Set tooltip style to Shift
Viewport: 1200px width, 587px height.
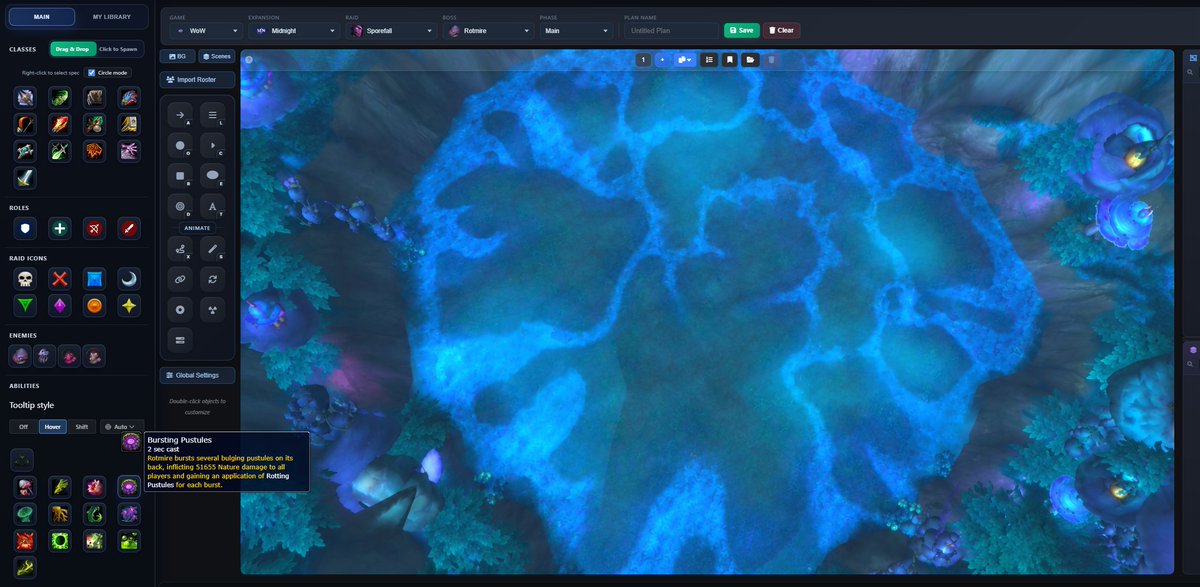click(82, 427)
